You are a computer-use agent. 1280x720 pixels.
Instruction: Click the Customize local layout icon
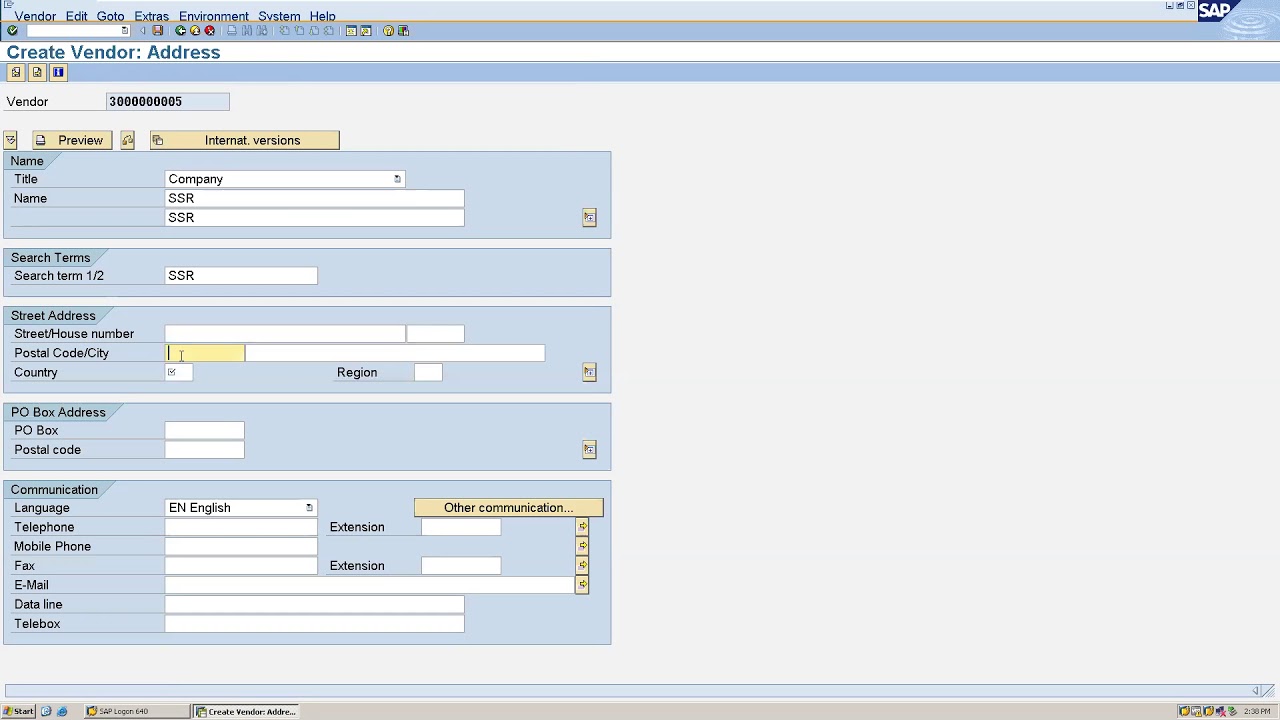click(x=403, y=31)
